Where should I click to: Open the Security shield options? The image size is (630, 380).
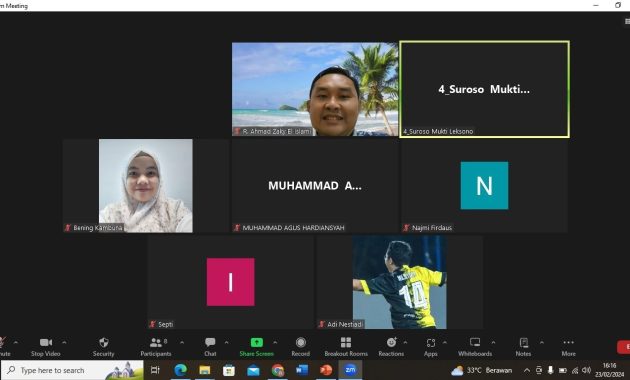pyautogui.click(x=104, y=347)
